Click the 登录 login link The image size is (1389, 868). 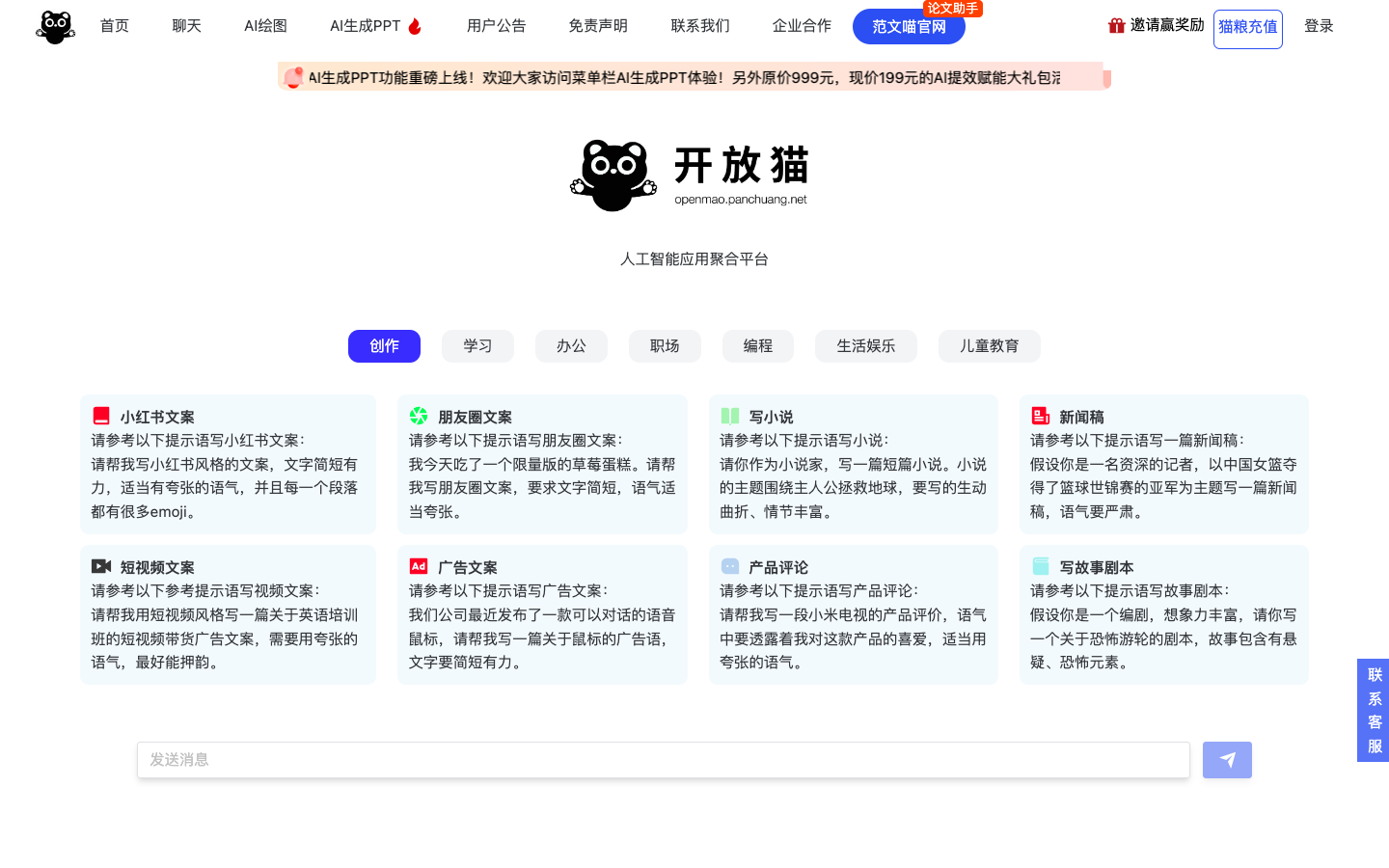1319,26
